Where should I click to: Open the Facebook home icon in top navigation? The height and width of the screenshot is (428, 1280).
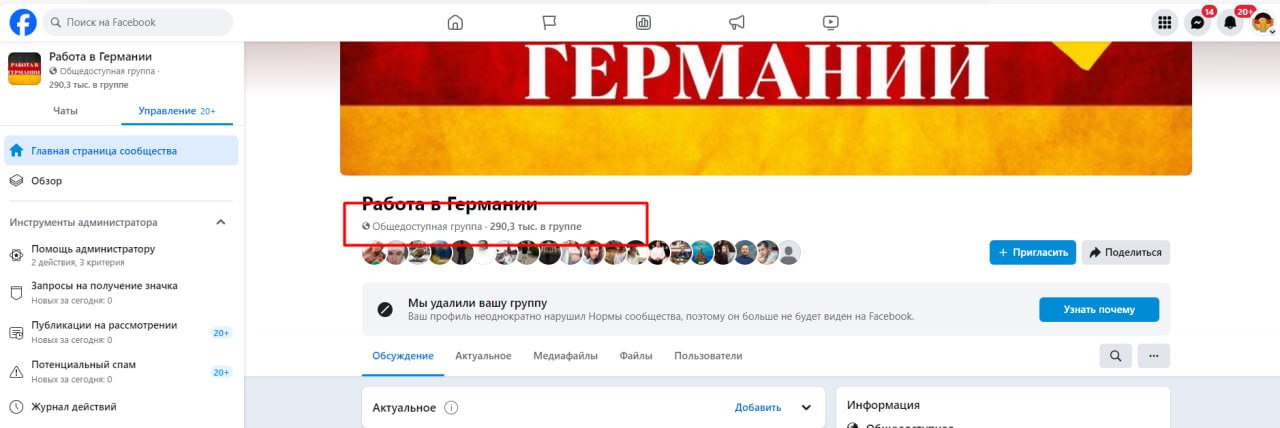(455, 22)
